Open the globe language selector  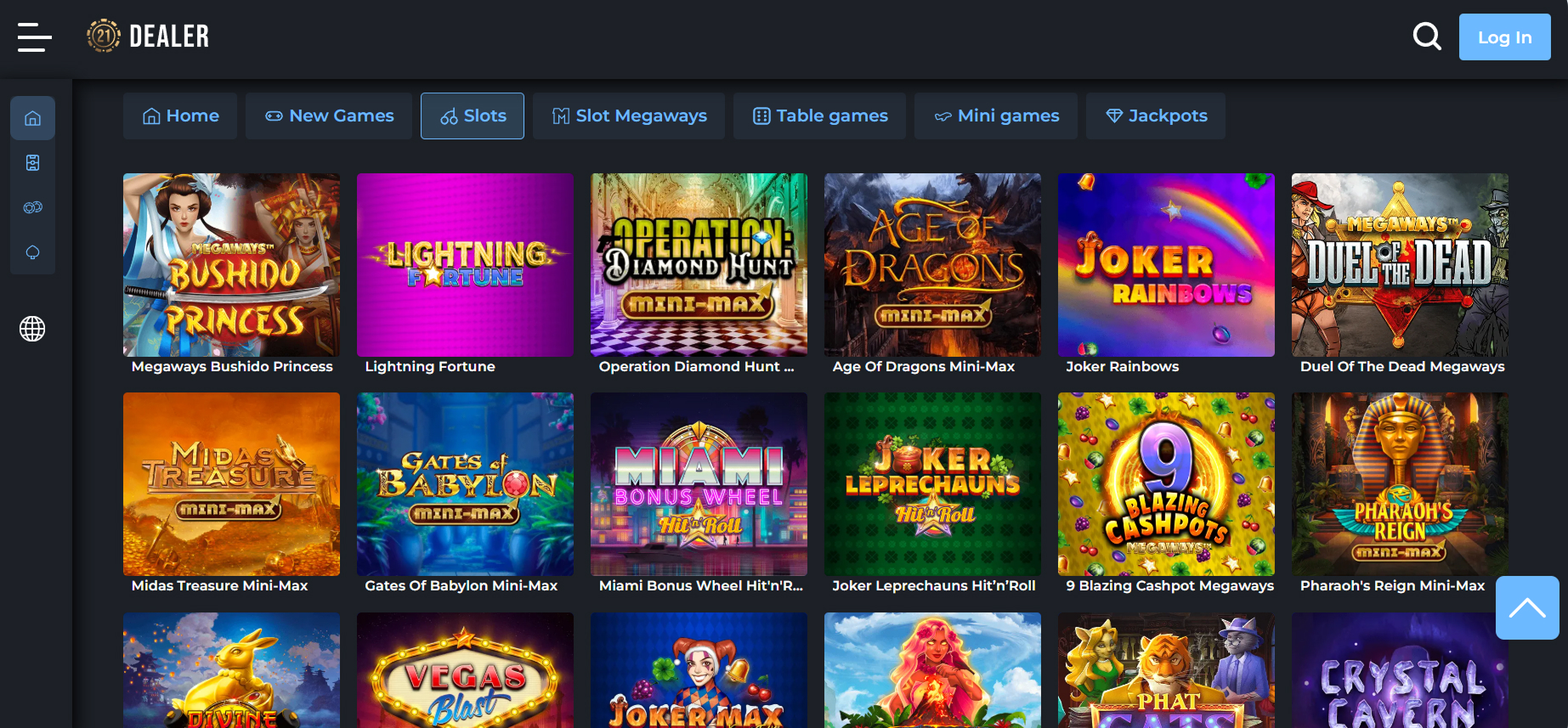tap(32, 329)
